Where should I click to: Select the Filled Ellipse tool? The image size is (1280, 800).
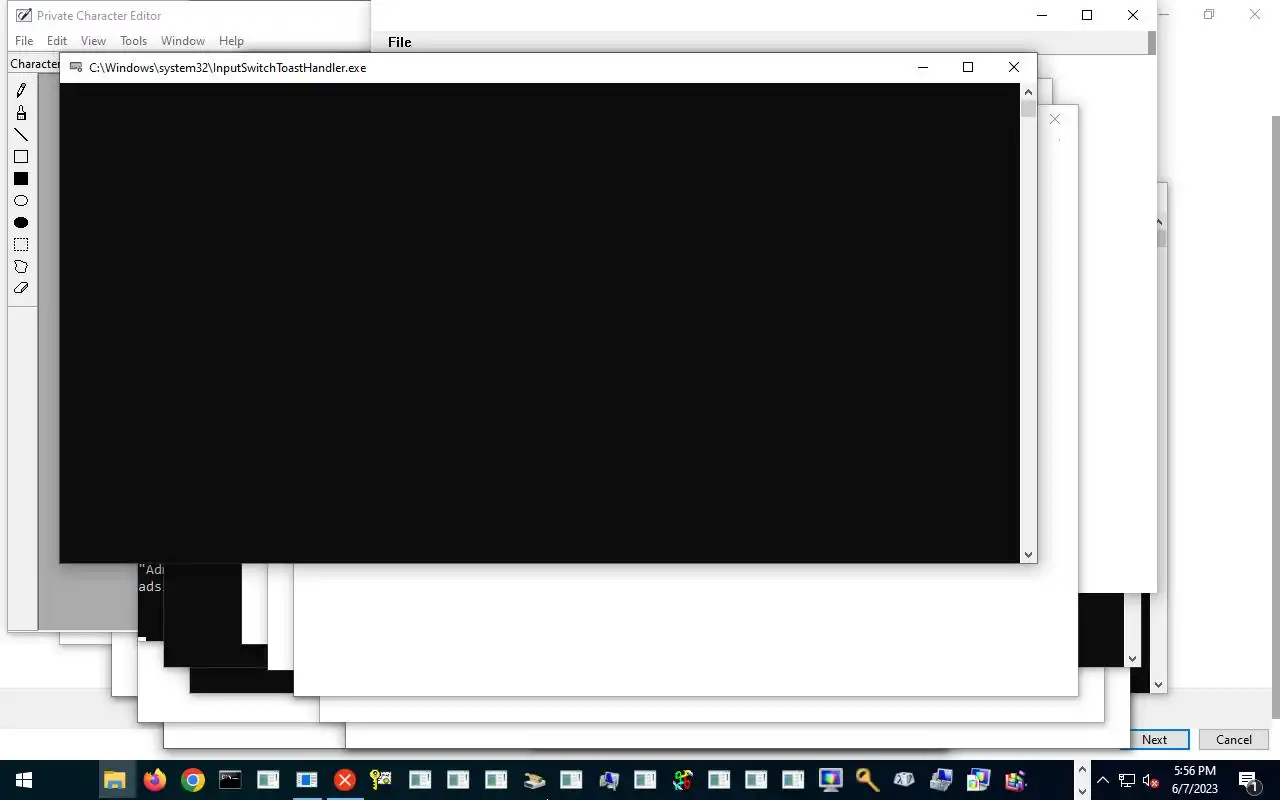(21, 223)
